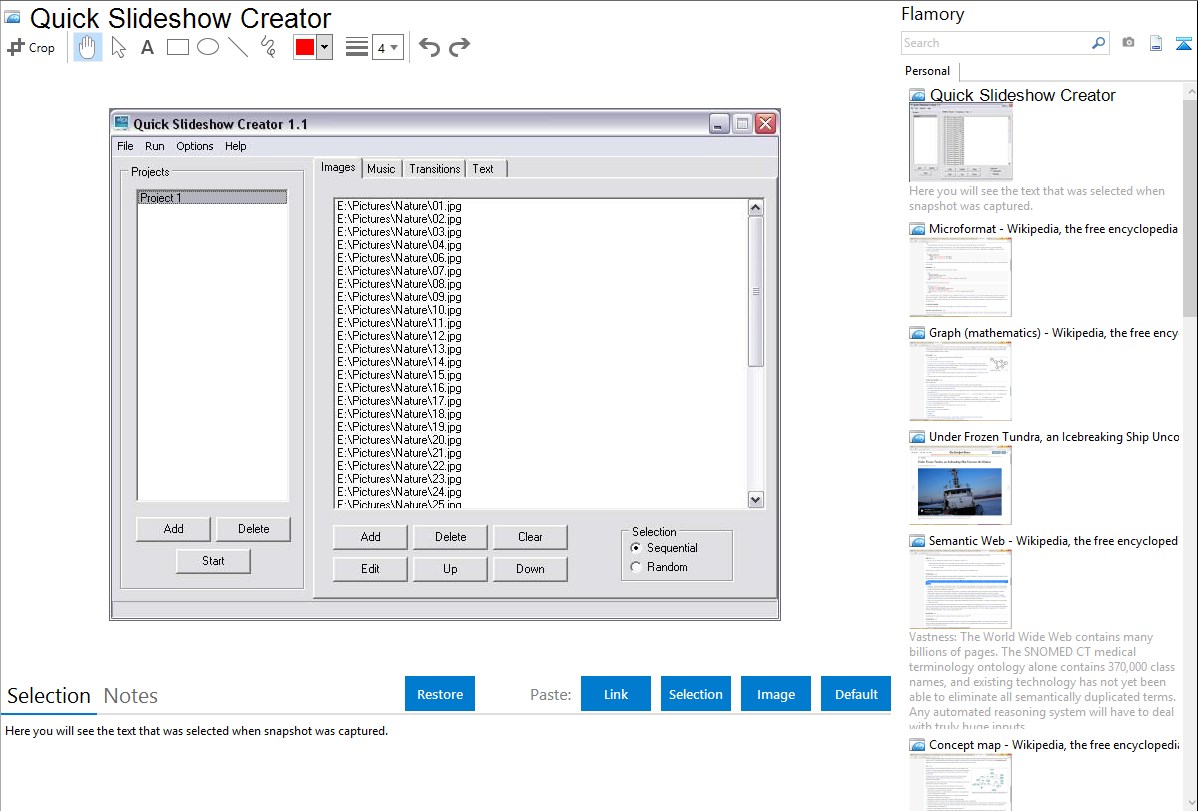Click the camera snapshot icon
The width and height of the screenshot is (1198, 811).
(x=1128, y=43)
